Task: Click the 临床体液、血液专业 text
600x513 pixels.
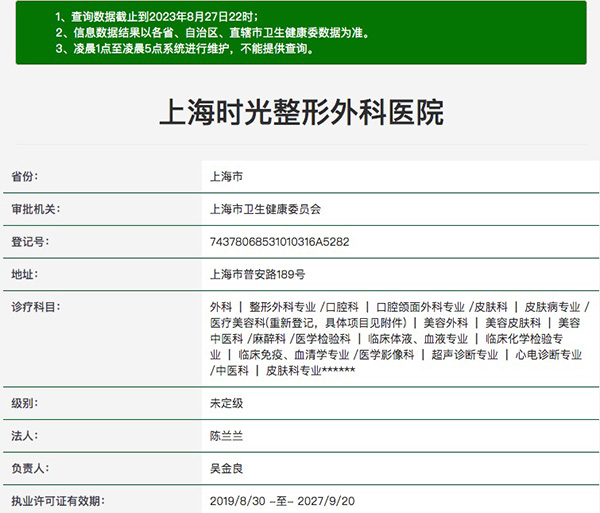Action: point(418,339)
